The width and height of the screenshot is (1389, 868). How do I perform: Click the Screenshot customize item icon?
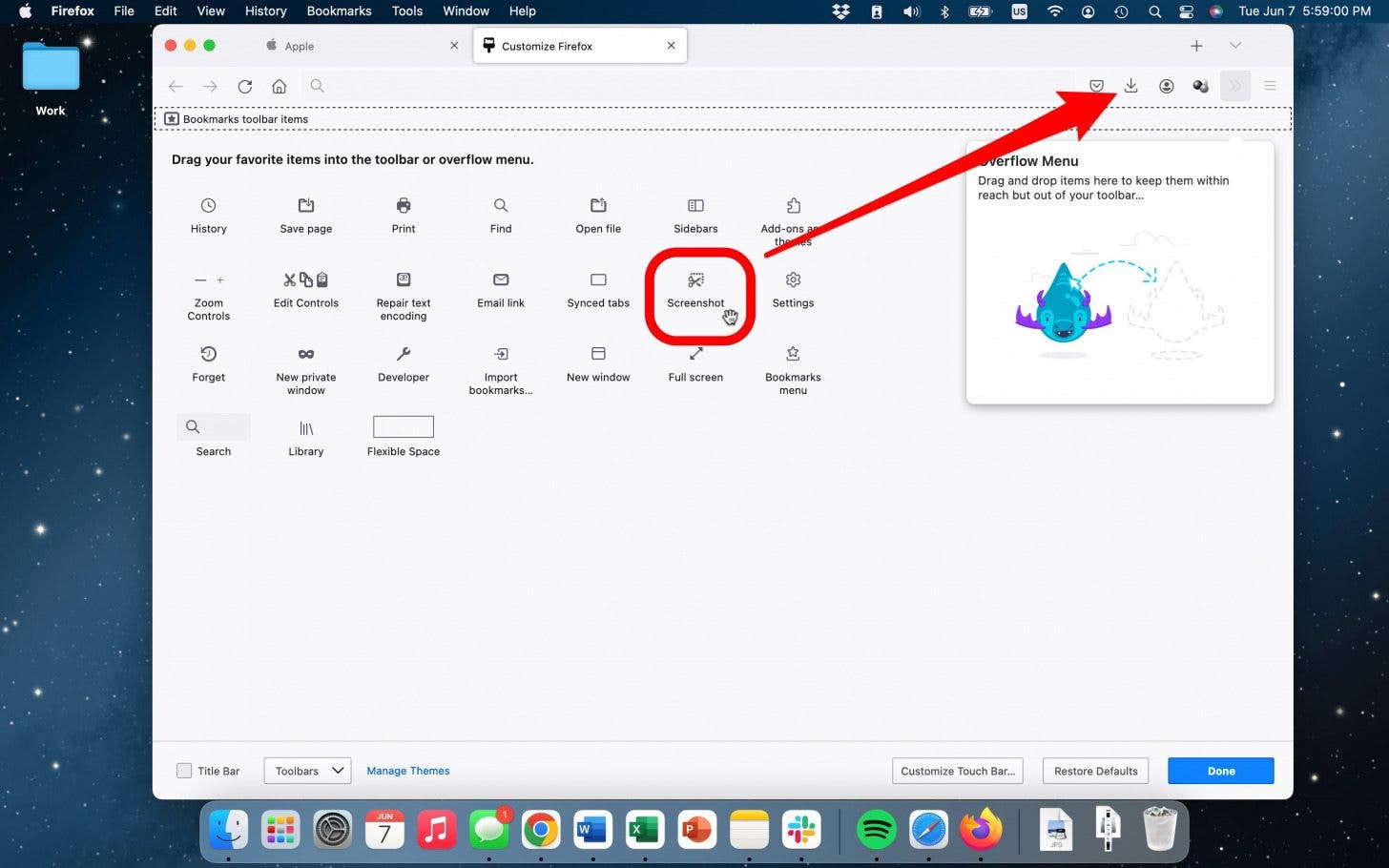click(695, 280)
